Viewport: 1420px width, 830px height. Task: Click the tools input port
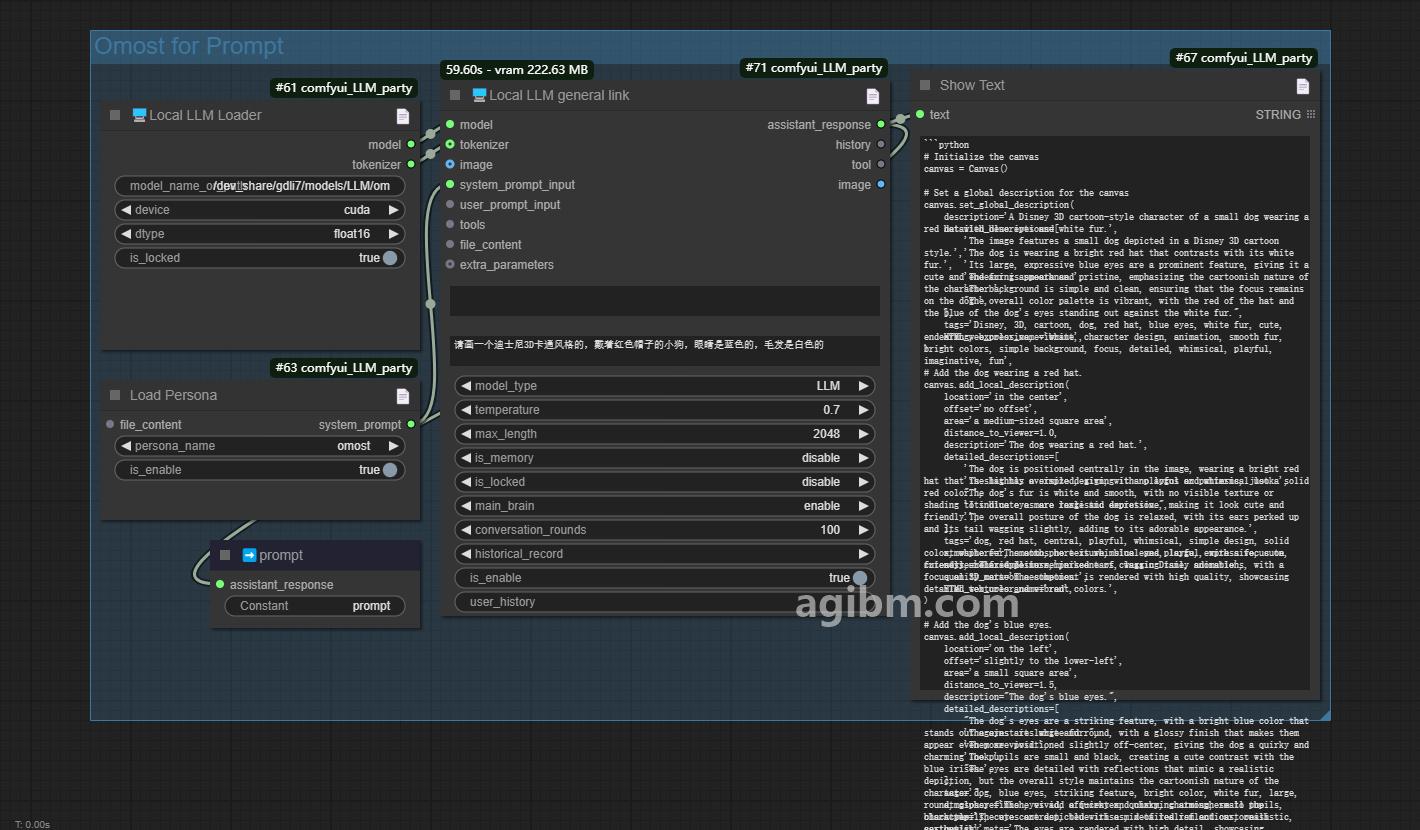tap(450, 225)
